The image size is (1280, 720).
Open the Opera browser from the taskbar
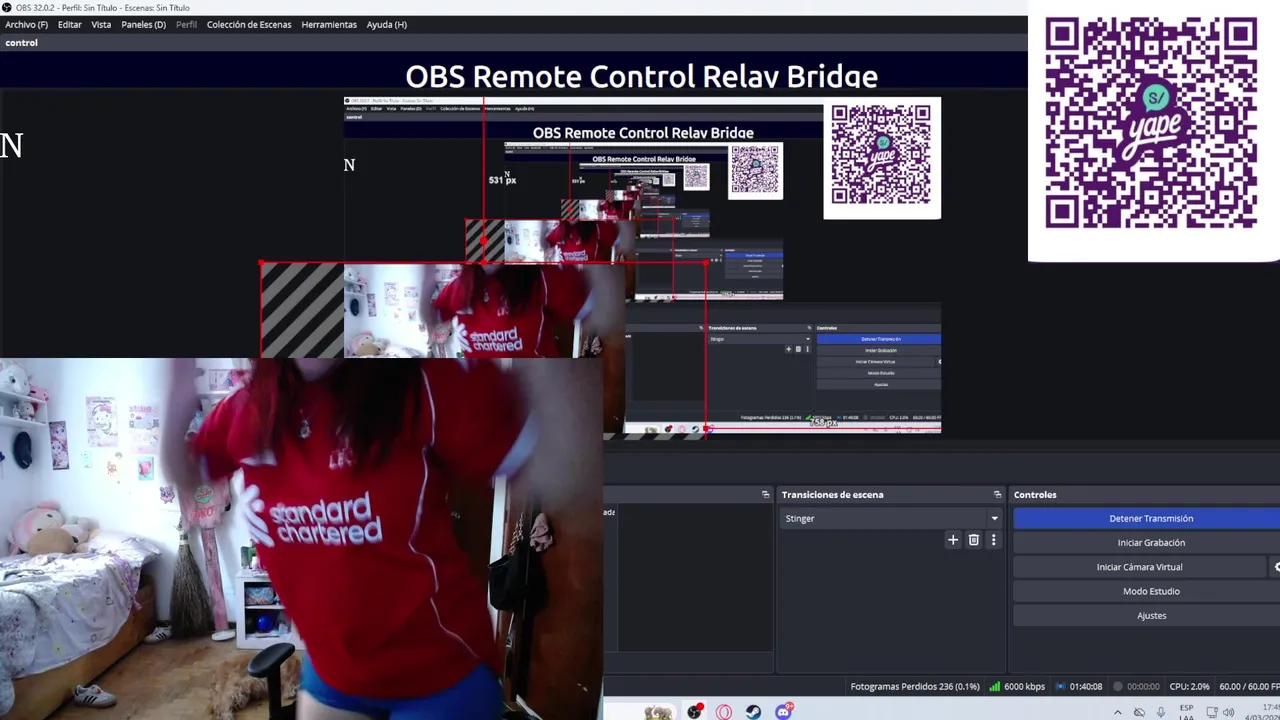pyautogui.click(x=724, y=712)
